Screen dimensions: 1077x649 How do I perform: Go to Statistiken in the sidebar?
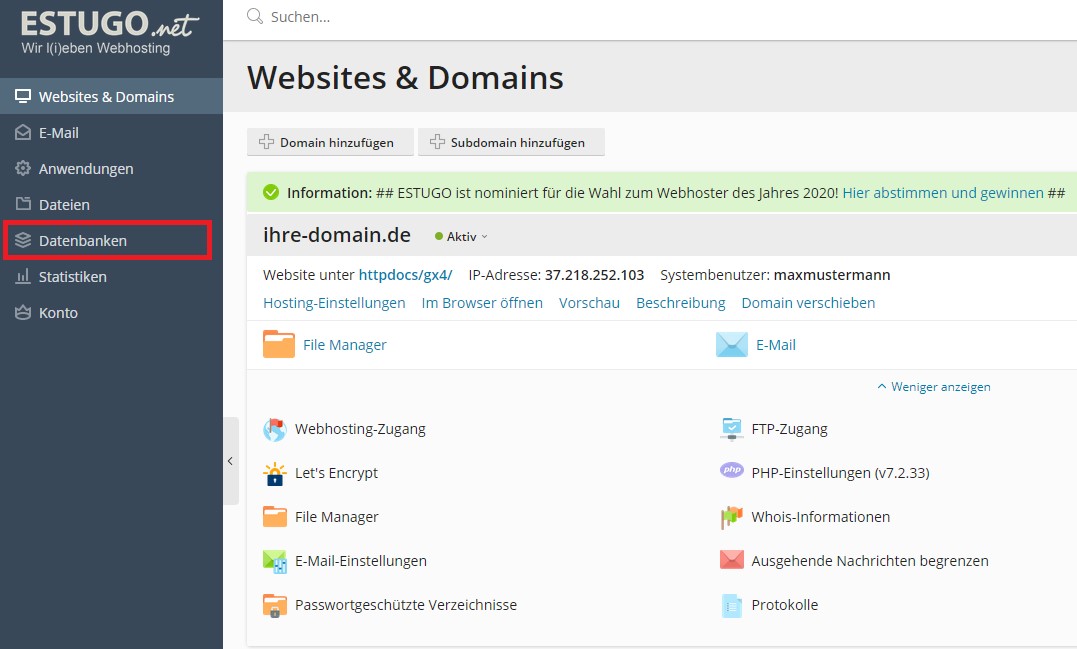coord(72,277)
